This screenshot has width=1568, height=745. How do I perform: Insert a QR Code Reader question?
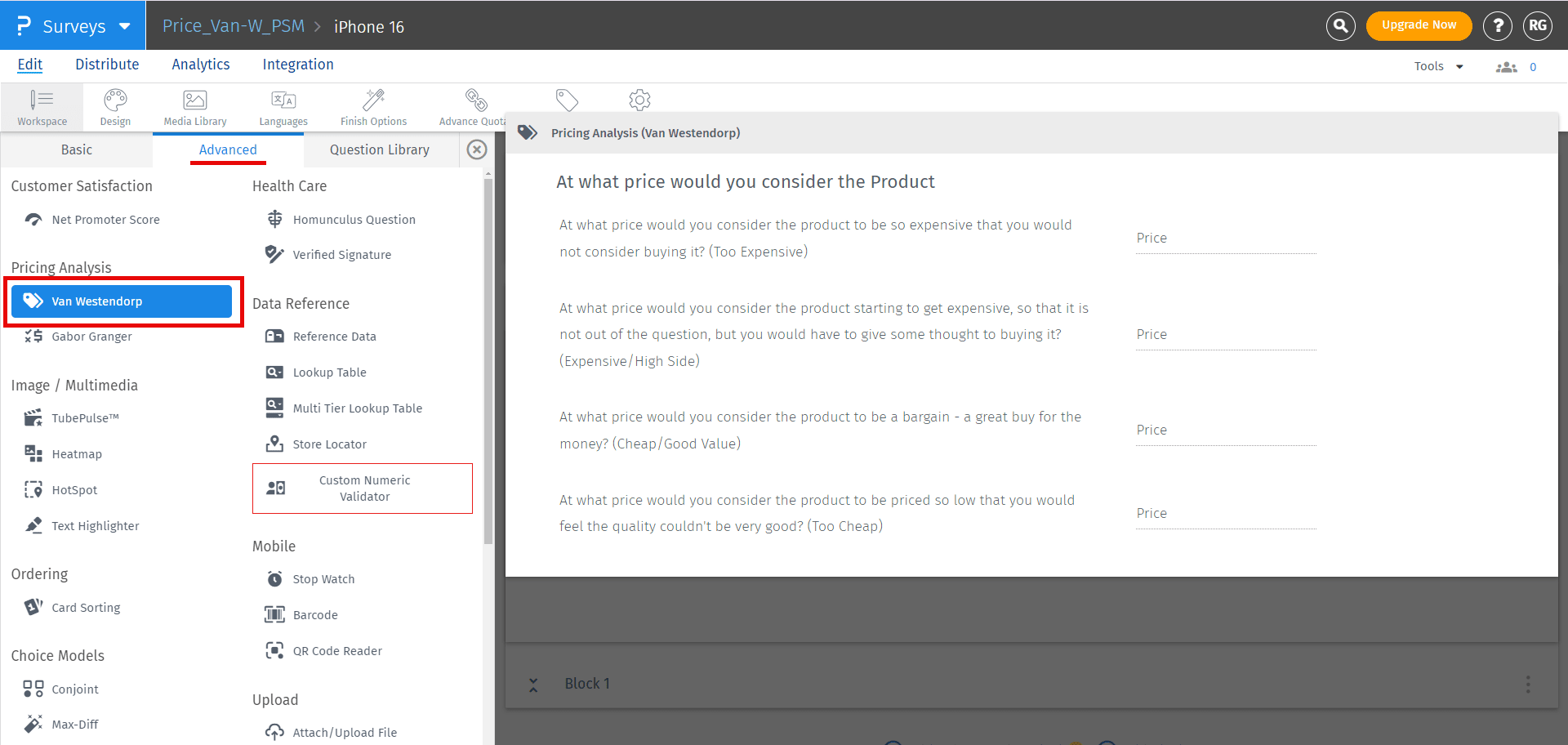[x=337, y=650]
